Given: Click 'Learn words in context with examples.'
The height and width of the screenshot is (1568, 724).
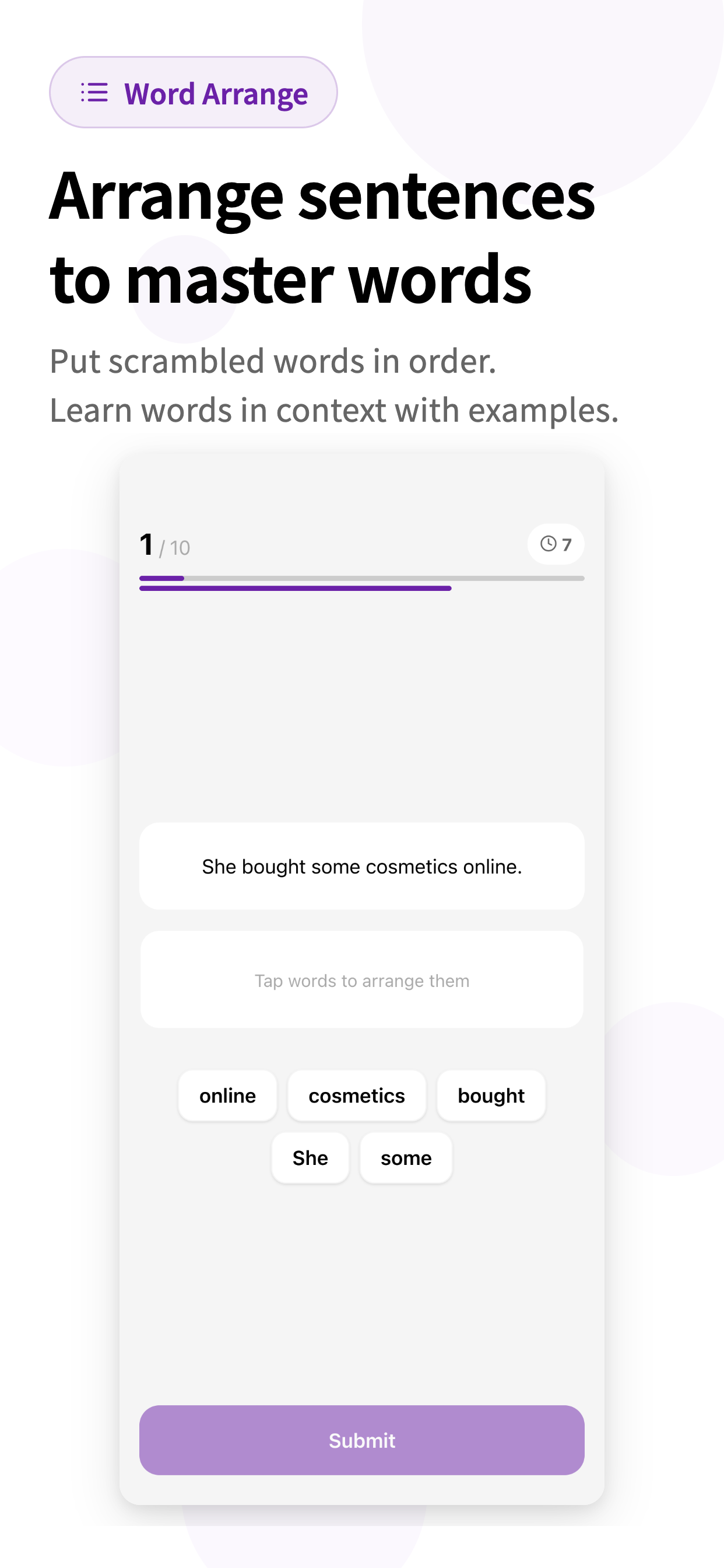Looking at the screenshot, I should click(x=334, y=409).
